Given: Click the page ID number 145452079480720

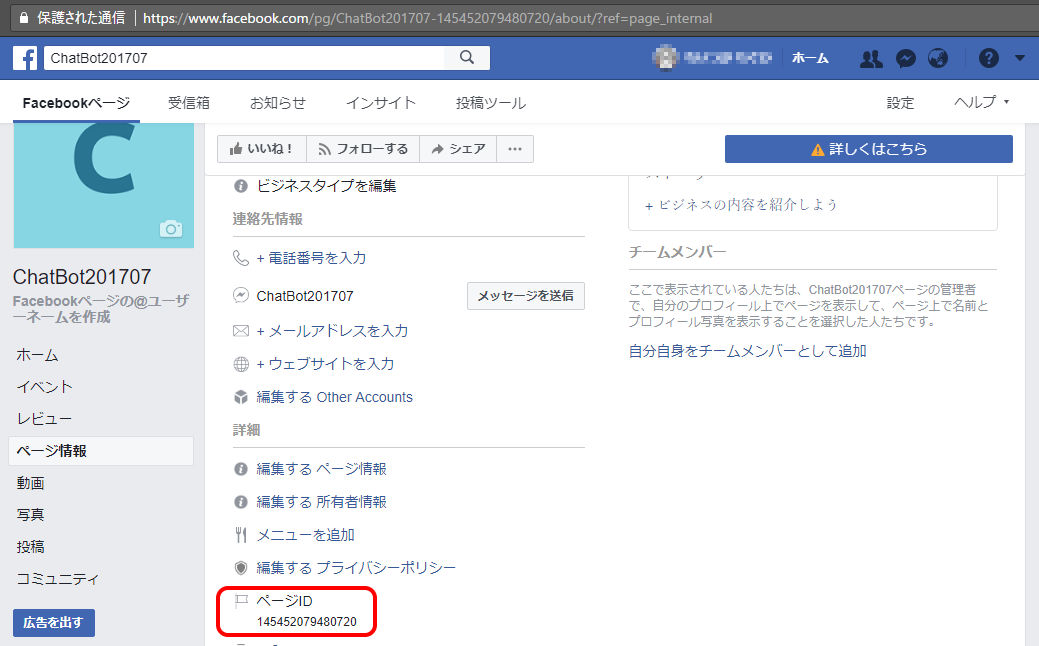Looking at the screenshot, I should pyautogui.click(x=307, y=621).
